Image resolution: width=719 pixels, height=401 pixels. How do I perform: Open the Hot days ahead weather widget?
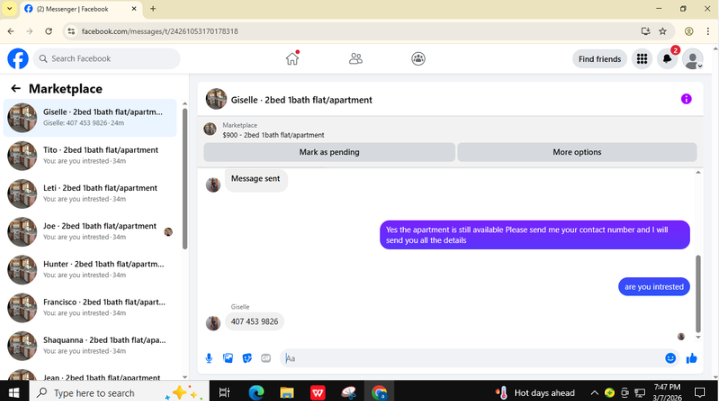(535, 393)
